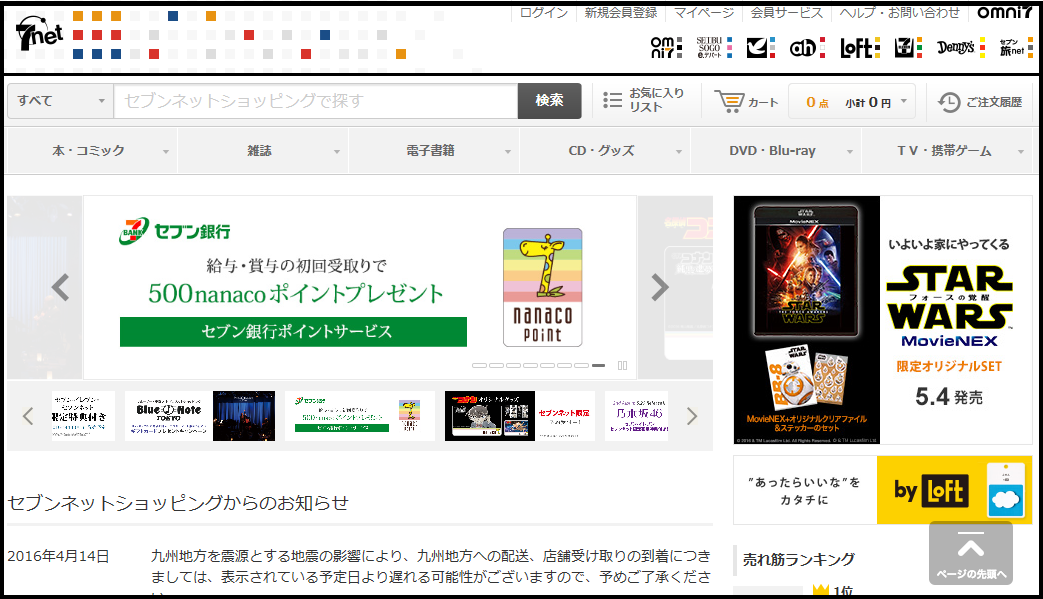The height and width of the screenshot is (599, 1043).
Task: Go back in the thumbnail strip
Action: pyautogui.click(x=28, y=416)
